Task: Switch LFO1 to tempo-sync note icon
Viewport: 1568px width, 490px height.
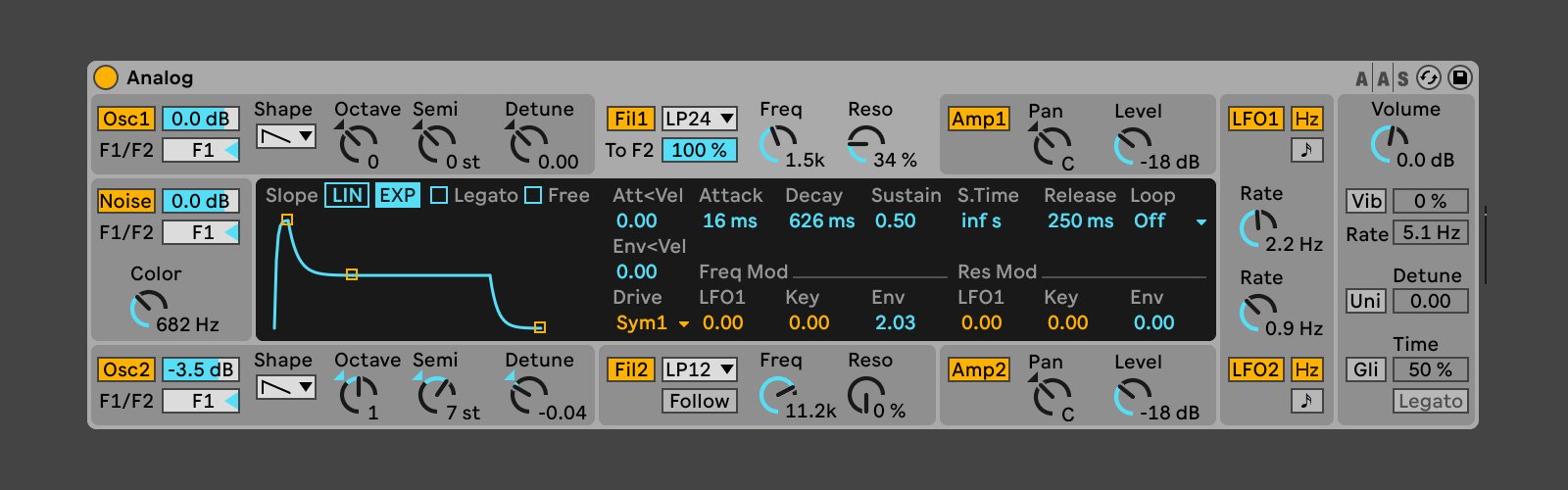Action: tap(1306, 150)
